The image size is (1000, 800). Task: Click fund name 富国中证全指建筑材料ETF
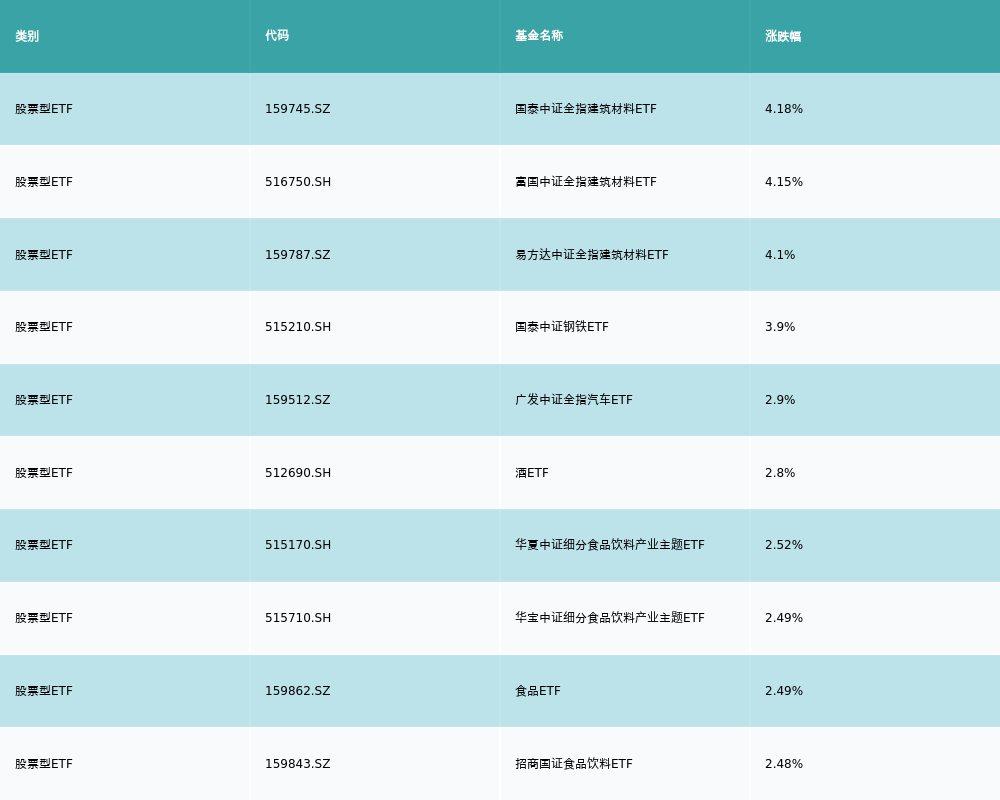(585, 182)
